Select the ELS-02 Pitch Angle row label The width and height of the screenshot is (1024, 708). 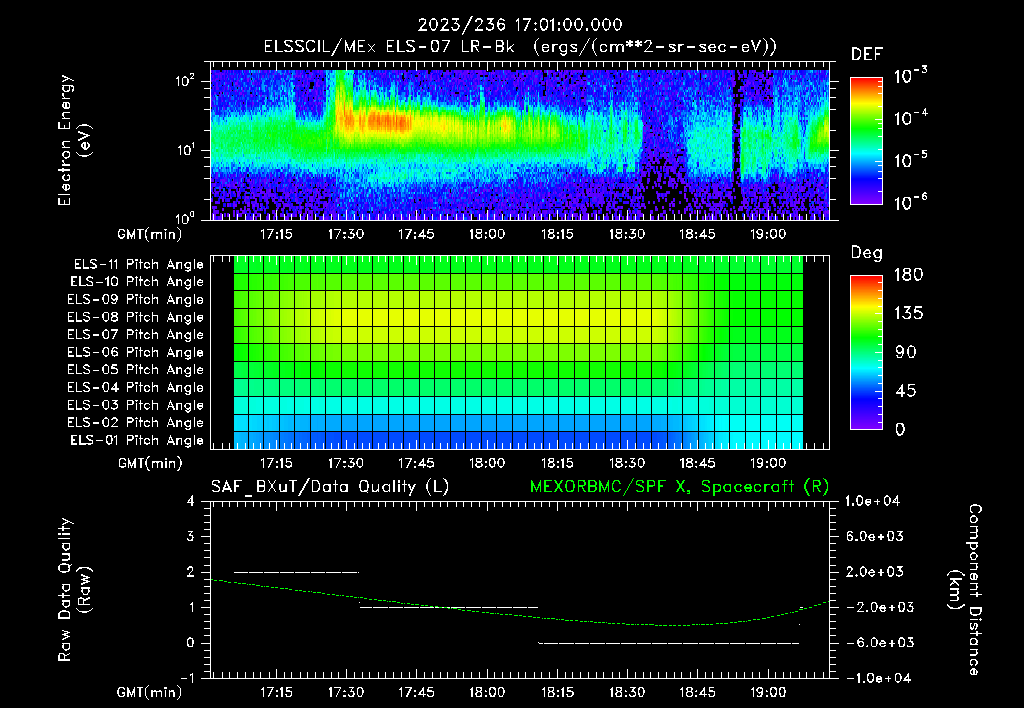pyautogui.click(x=136, y=423)
